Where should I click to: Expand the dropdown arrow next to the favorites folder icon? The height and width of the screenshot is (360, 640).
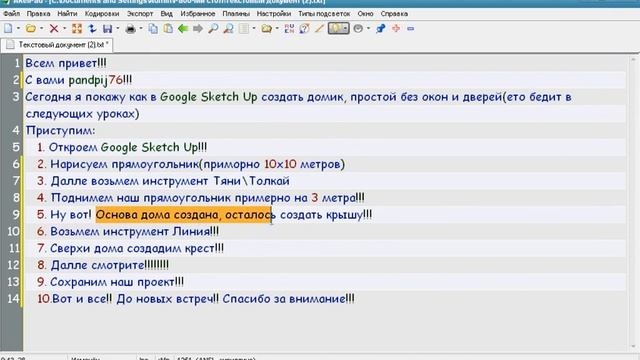pos(277,29)
